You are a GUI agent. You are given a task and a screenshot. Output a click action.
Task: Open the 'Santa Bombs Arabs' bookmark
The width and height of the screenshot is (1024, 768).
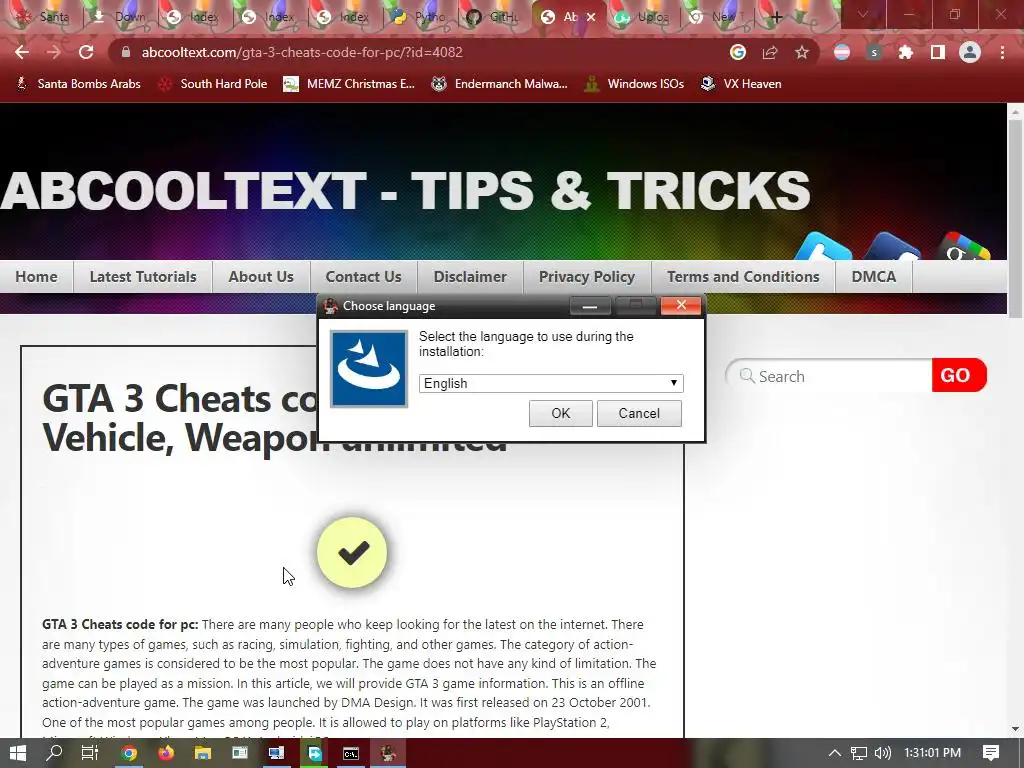78,84
